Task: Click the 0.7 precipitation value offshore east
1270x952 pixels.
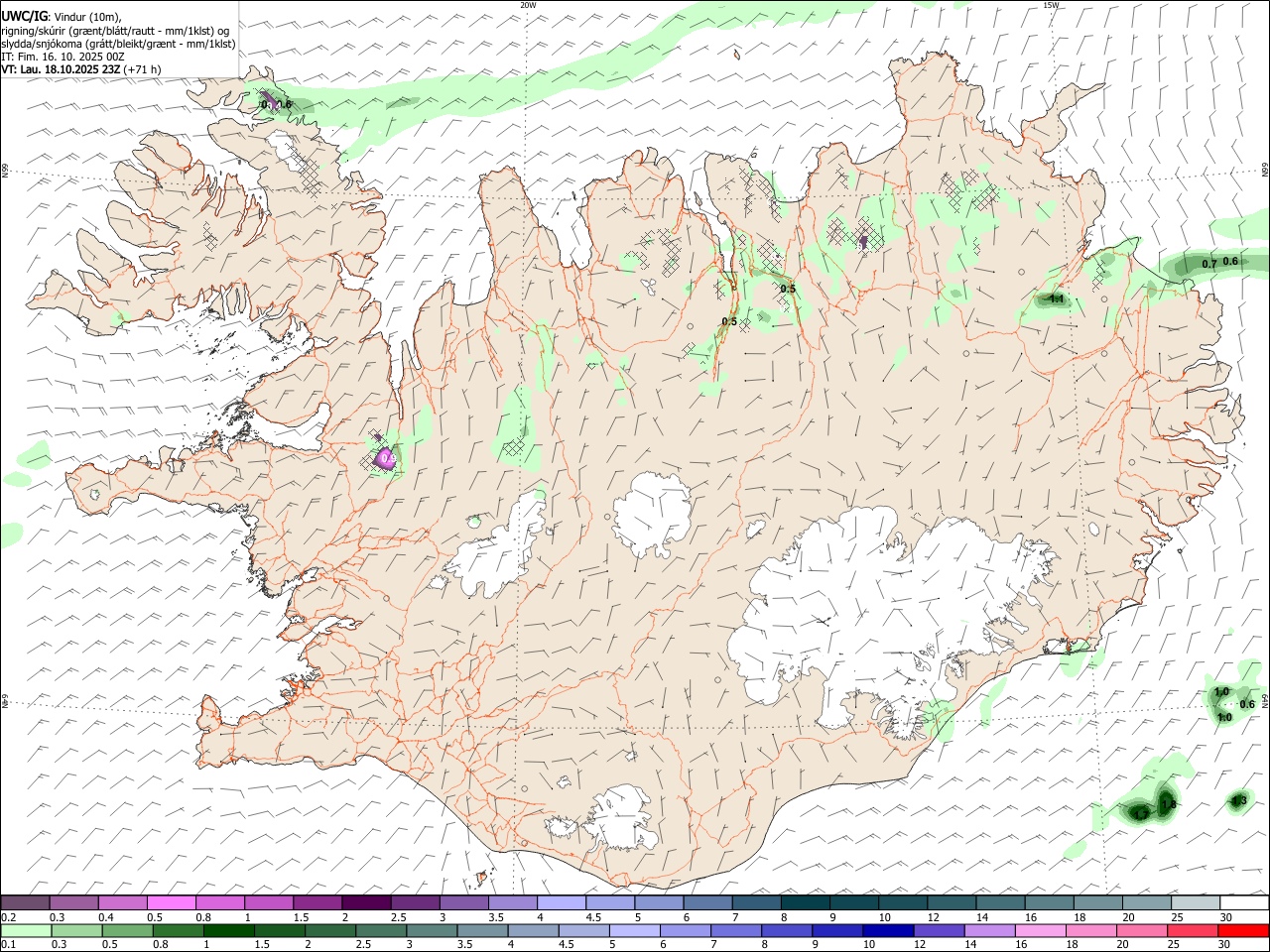Action: pos(1208,264)
